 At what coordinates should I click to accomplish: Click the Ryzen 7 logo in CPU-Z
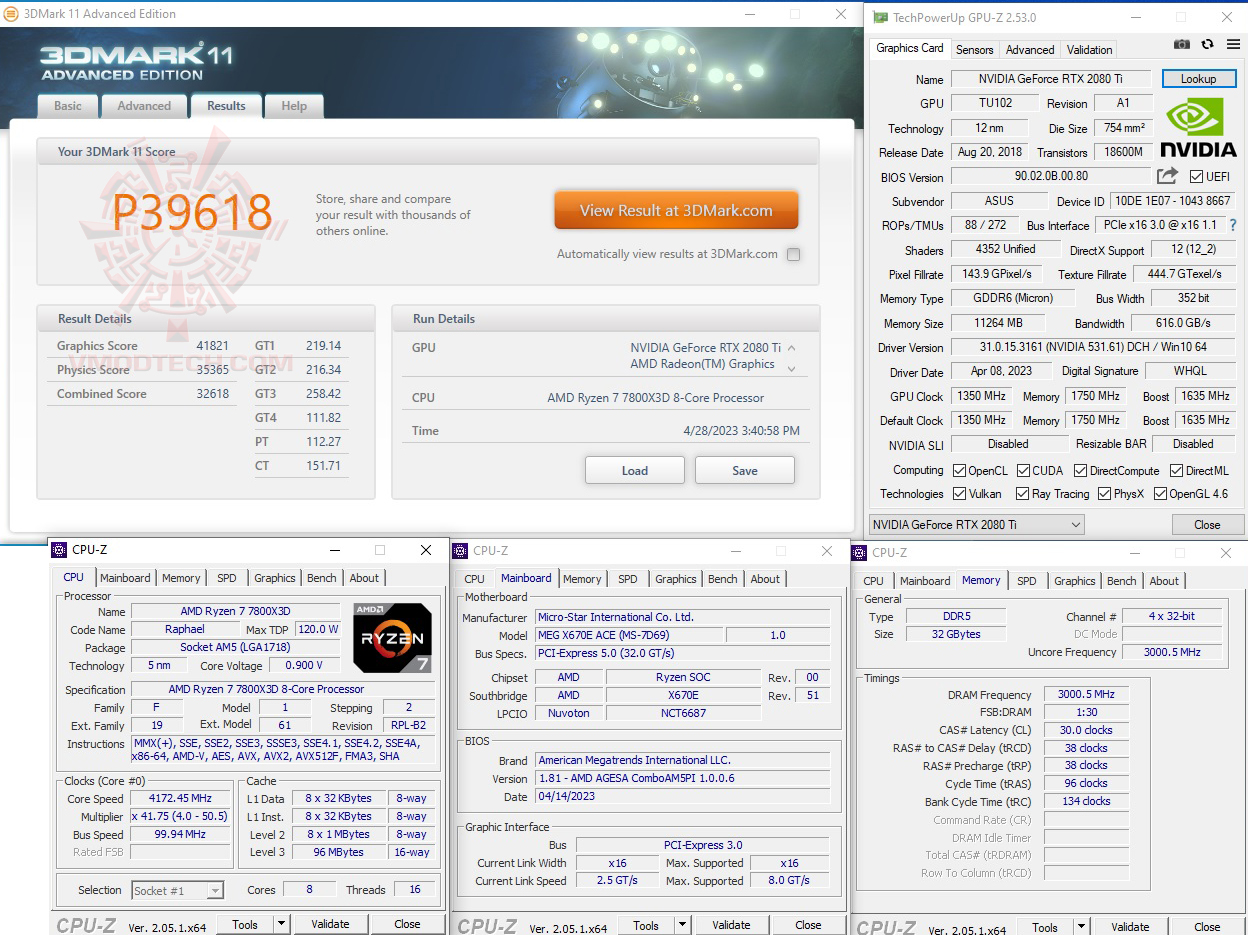click(x=392, y=637)
